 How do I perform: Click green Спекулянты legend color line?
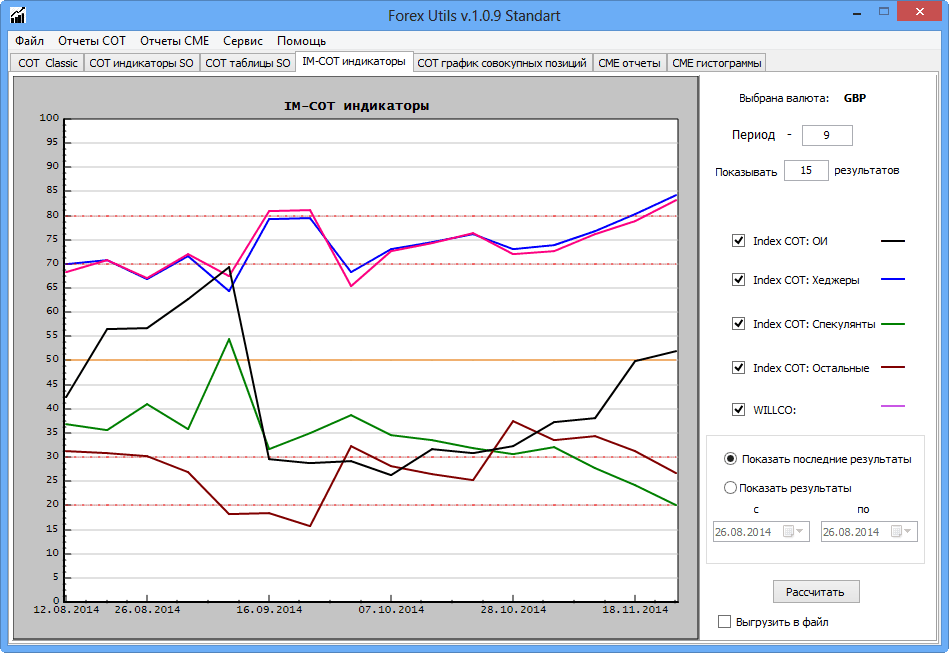892,324
